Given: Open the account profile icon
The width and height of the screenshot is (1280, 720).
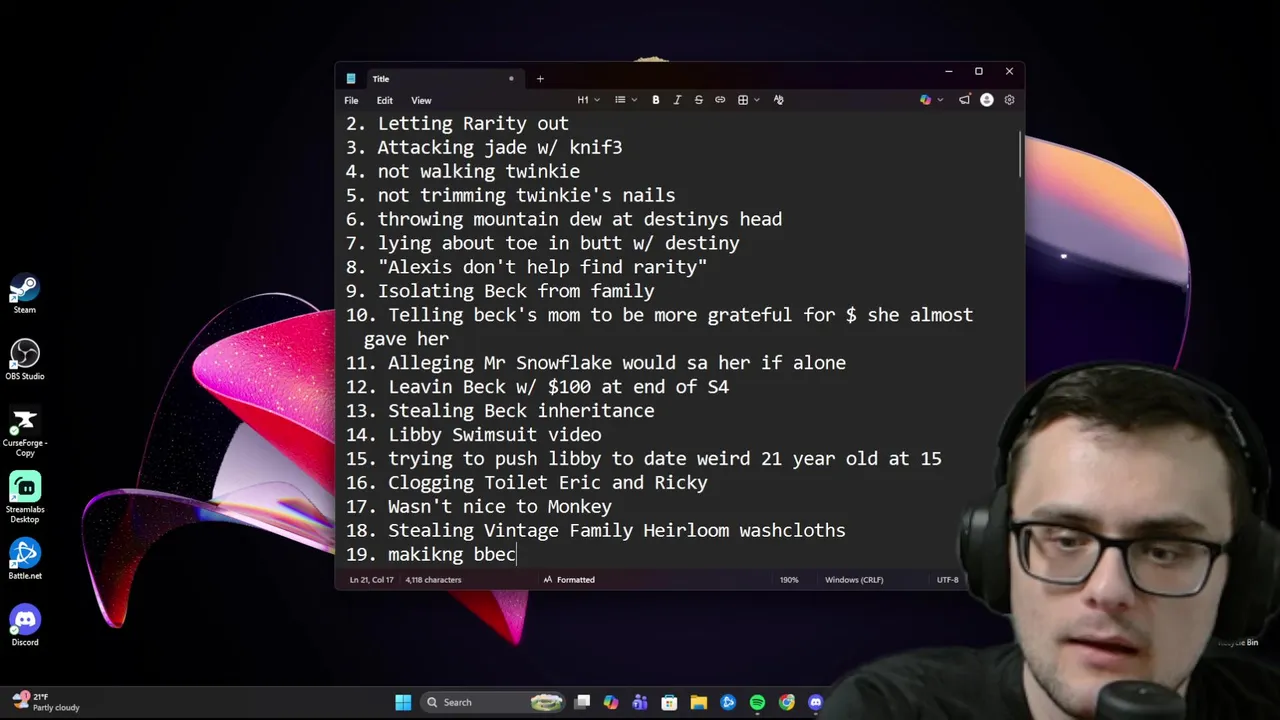Looking at the screenshot, I should pos(987,100).
